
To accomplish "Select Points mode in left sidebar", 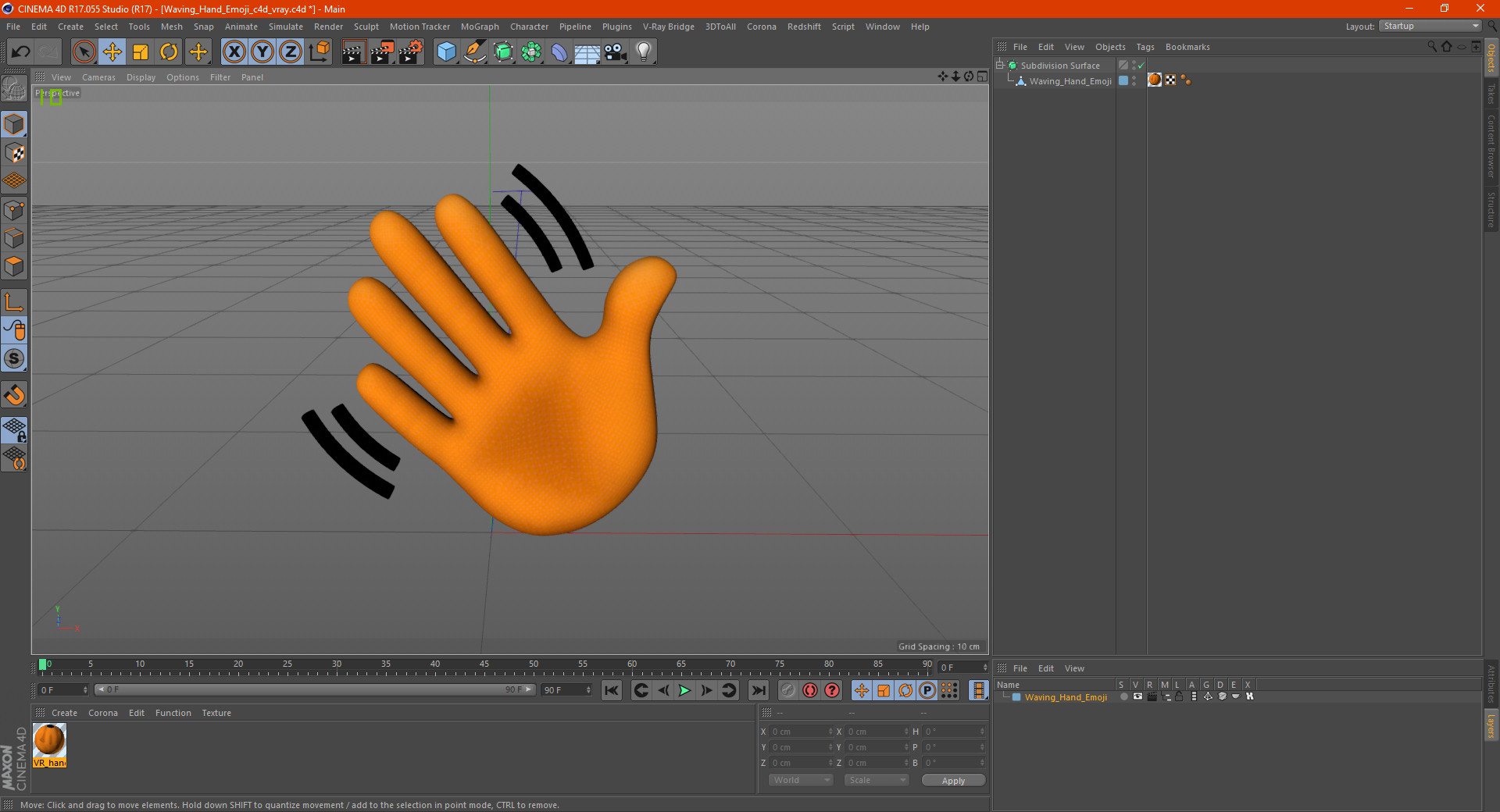I will pyautogui.click(x=14, y=210).
